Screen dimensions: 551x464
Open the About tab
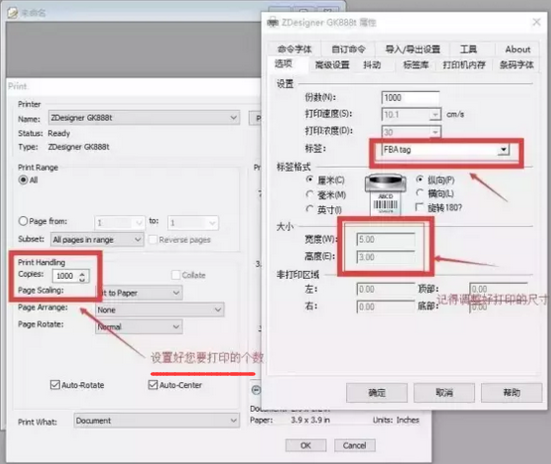518,50
